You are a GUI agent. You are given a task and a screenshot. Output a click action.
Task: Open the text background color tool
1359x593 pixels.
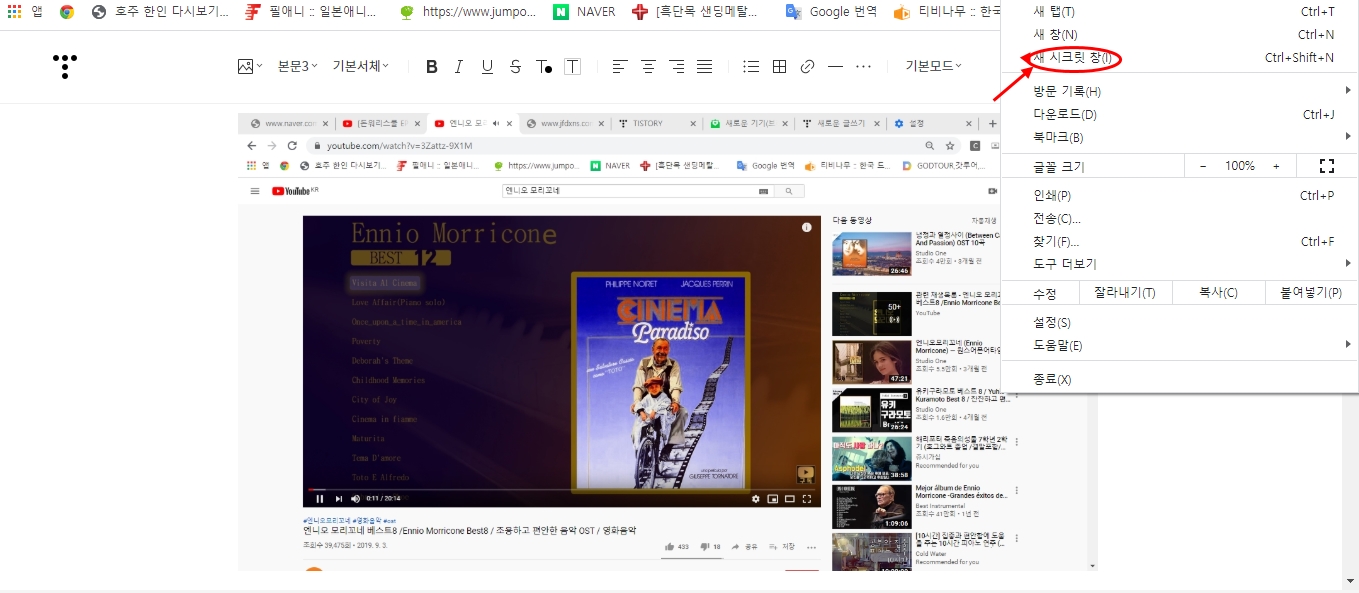pos(572,67)
